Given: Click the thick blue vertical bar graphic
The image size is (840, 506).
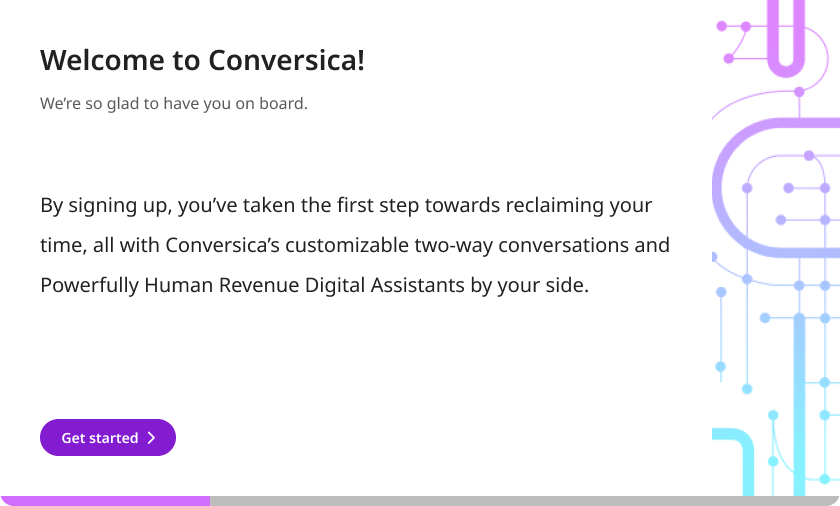Looking at the screenshot, I should click(x=799, y=405).
